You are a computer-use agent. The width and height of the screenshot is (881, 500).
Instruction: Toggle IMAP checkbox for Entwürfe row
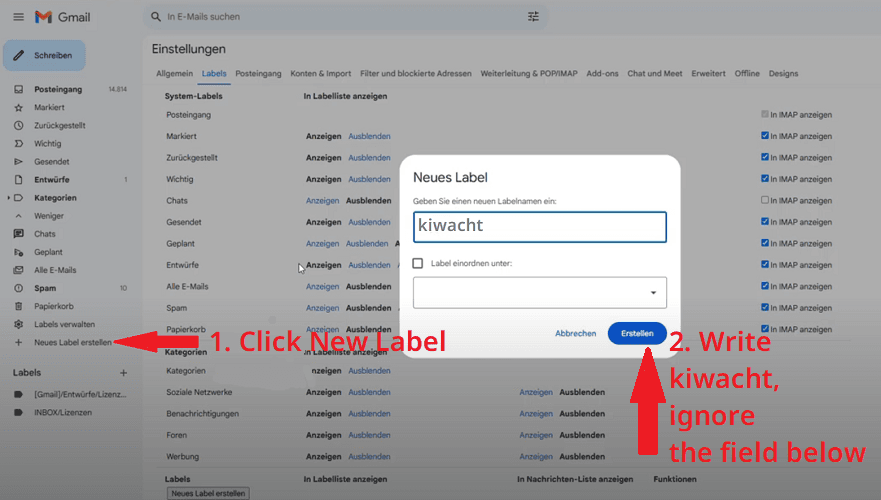[765, 264]
